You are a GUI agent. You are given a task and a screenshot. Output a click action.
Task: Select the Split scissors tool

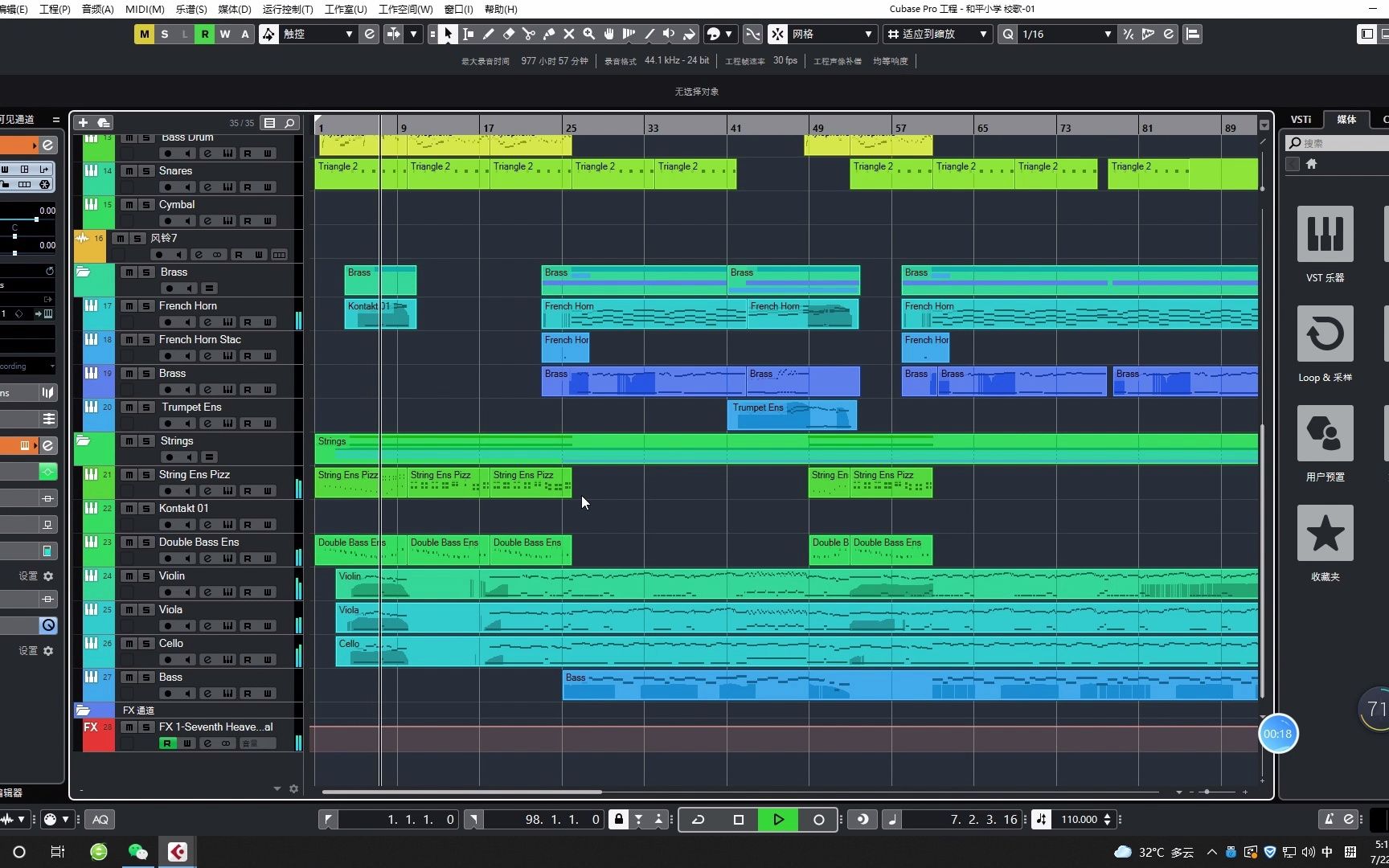(529, 34)
